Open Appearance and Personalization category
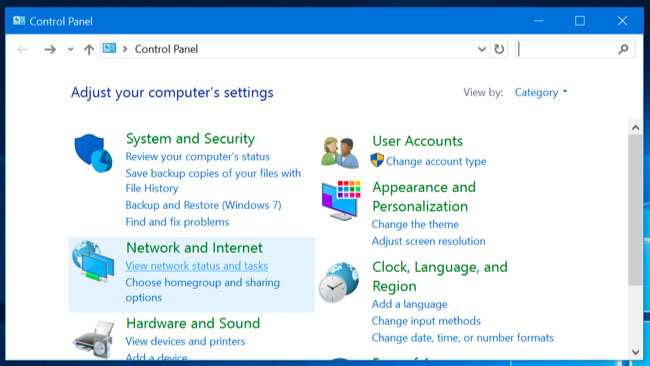 [424, 196]
